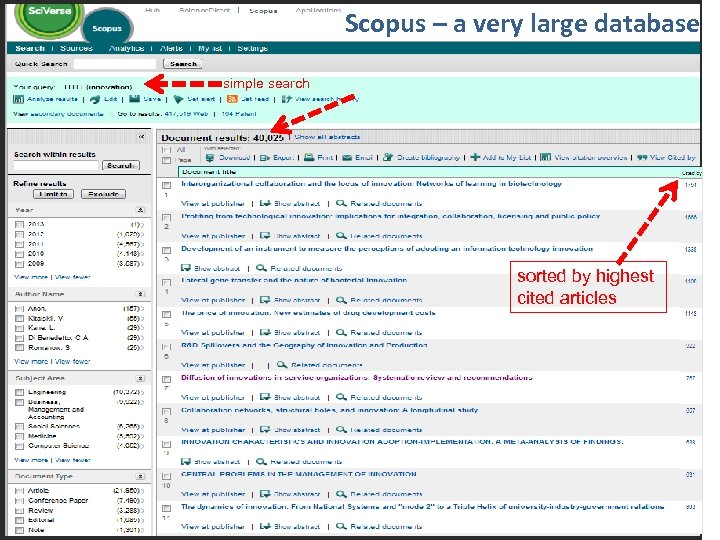
Task: Click the Export icon in results toolbar
Action: [264, 158]
